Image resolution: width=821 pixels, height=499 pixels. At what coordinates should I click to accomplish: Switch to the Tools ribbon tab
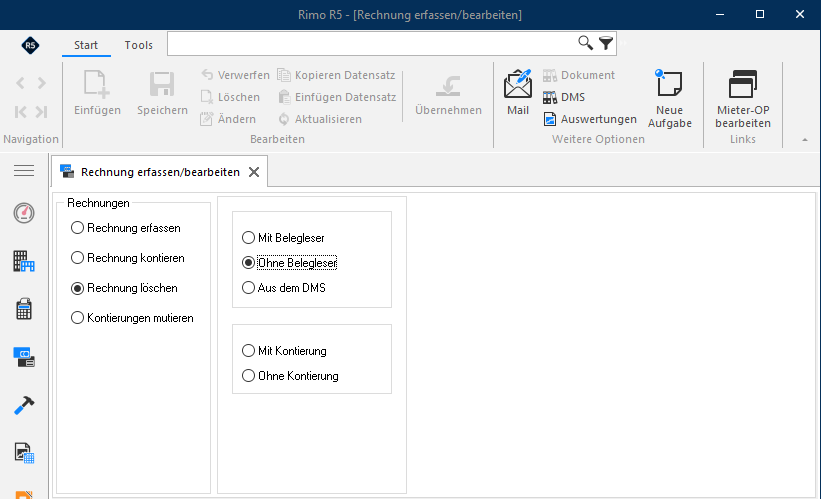[139, 45]
